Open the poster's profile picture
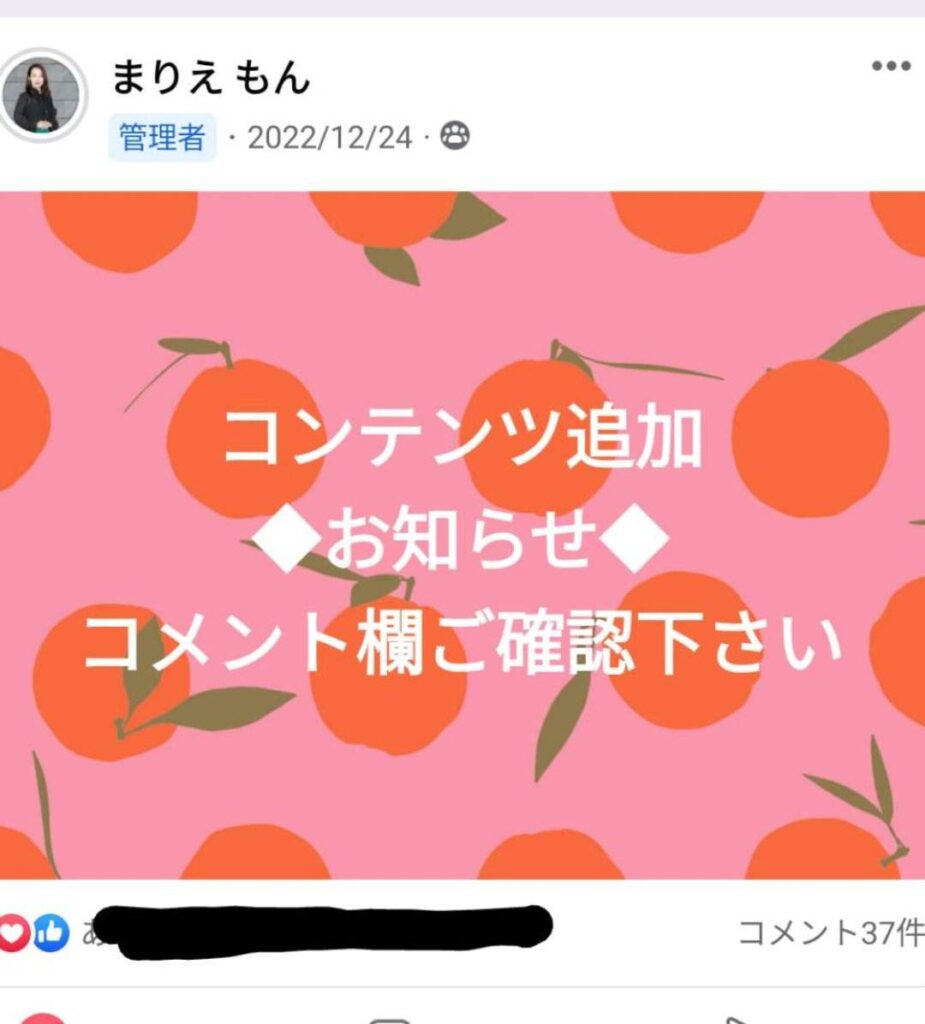925x1024 pixels. pyautogui.click(x=41, y=95)
